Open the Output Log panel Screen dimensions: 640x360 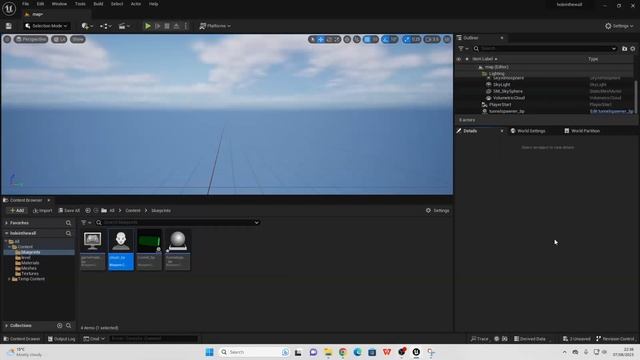(x=62, y=339)
